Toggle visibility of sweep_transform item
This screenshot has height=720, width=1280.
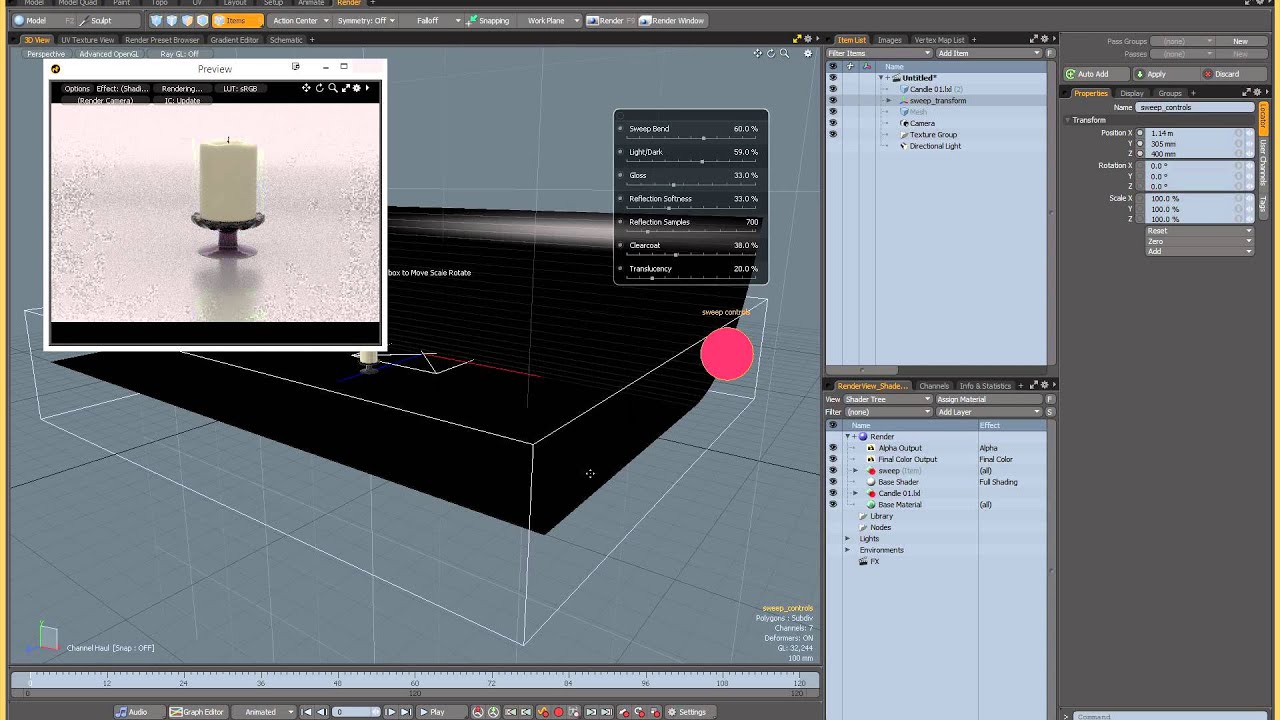click(832, 100)
